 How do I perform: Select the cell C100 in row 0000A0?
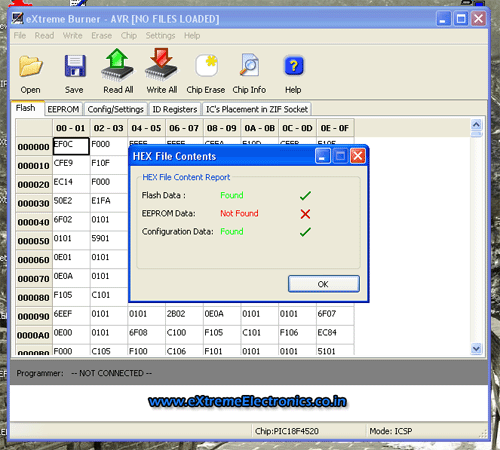coord(184,335)
